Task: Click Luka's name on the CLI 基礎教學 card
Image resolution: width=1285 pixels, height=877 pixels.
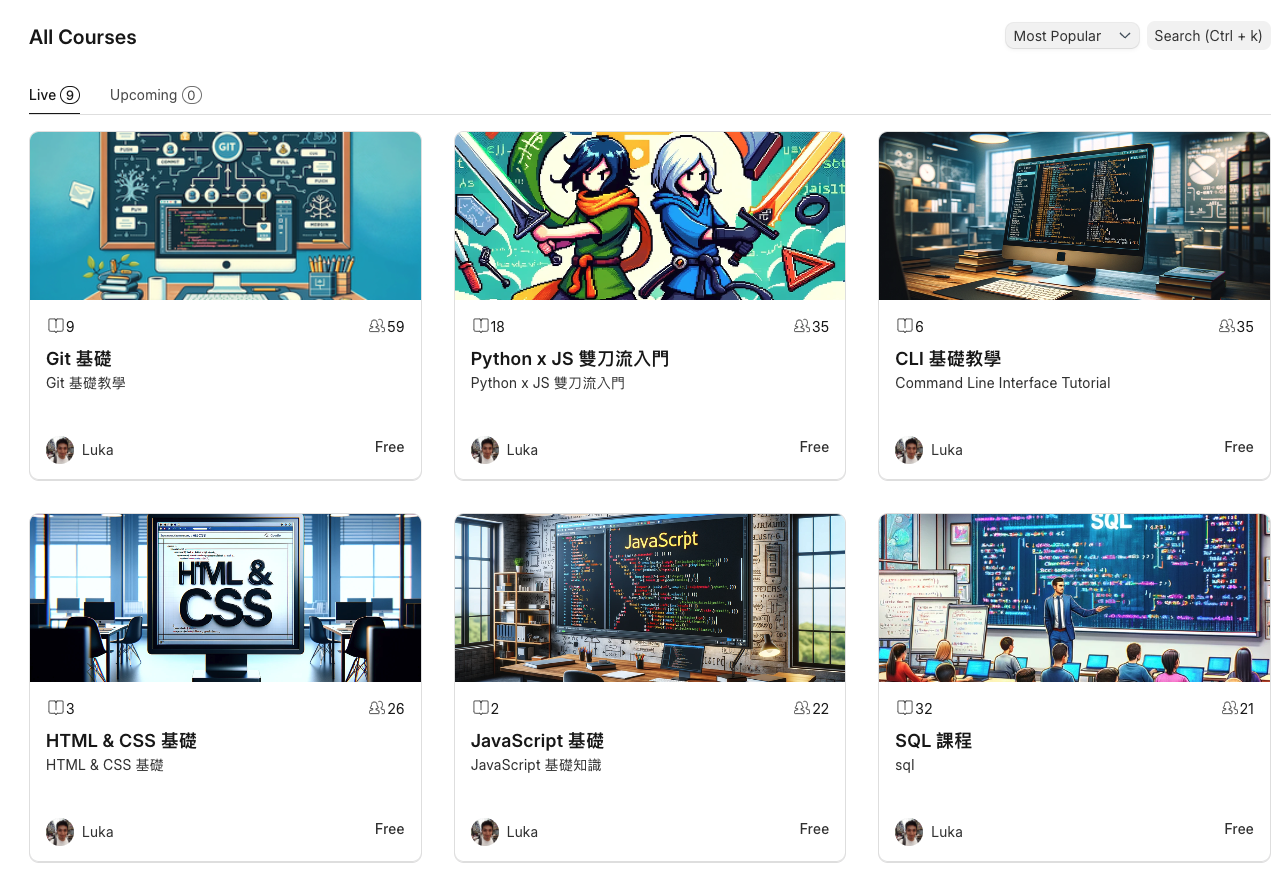Action: click(x=947, y=450)
